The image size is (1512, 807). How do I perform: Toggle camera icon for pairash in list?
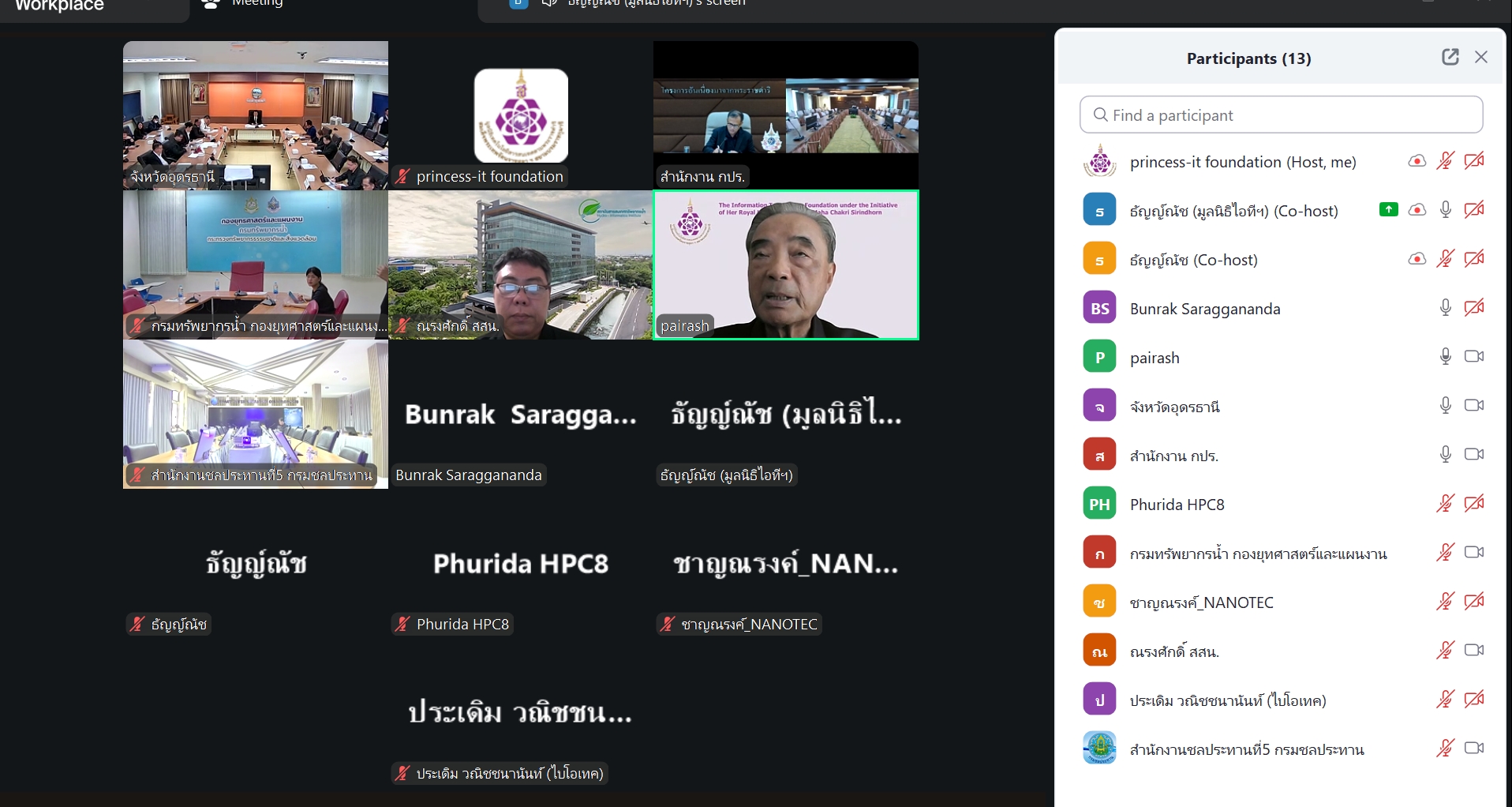(1473, 357)
